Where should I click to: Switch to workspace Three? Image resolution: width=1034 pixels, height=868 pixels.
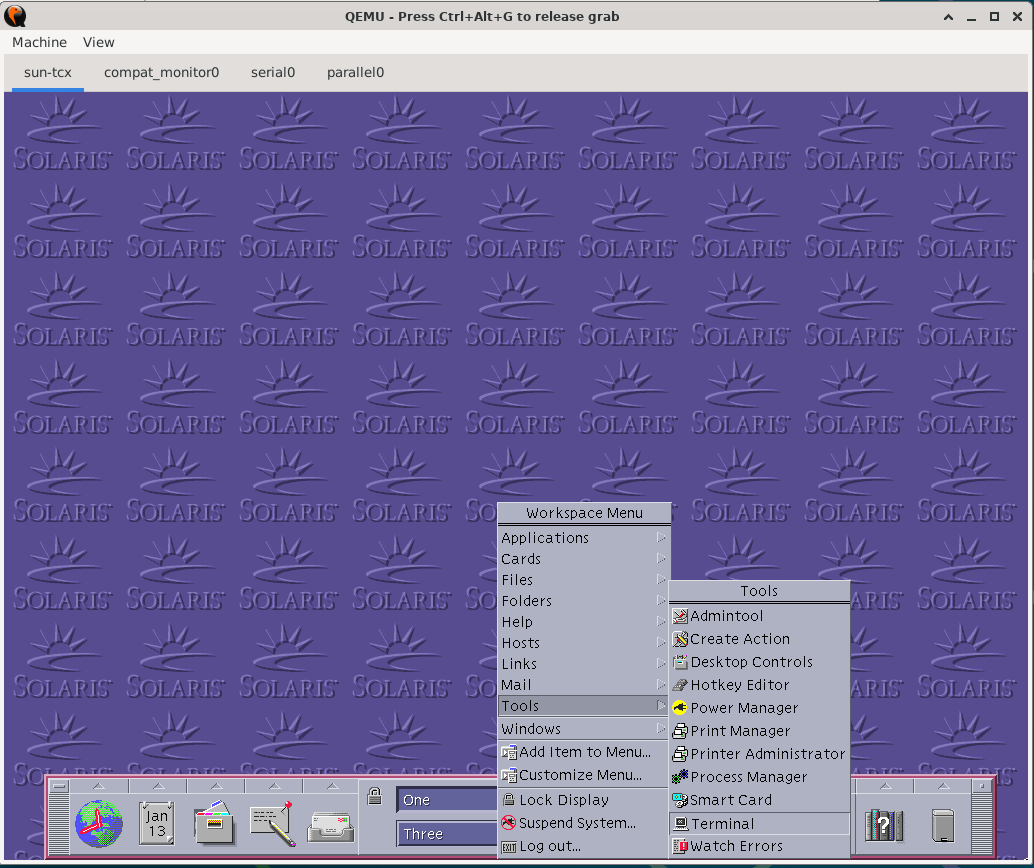446,834
